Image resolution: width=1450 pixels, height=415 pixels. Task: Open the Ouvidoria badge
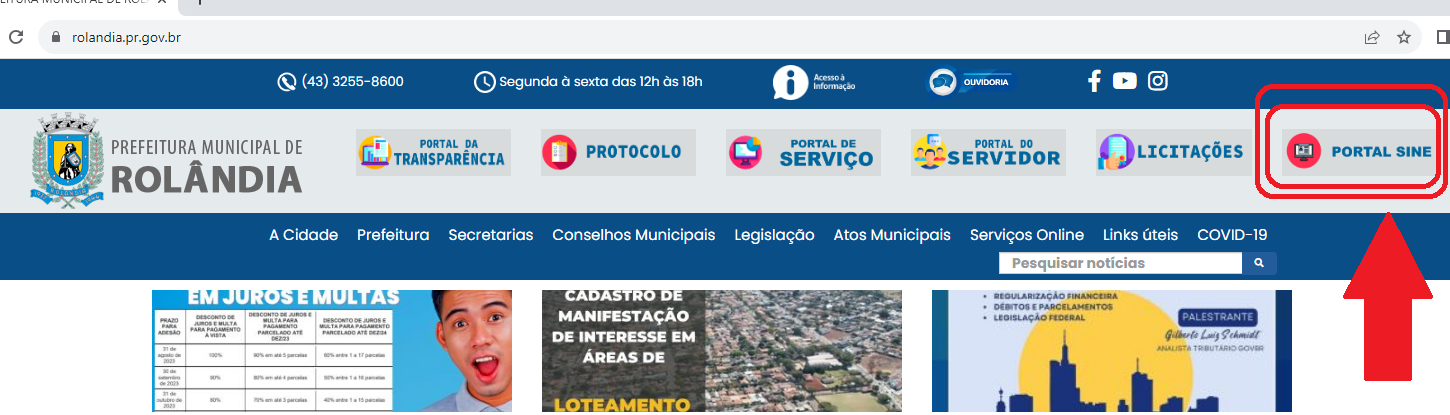[x=971, y=81]
